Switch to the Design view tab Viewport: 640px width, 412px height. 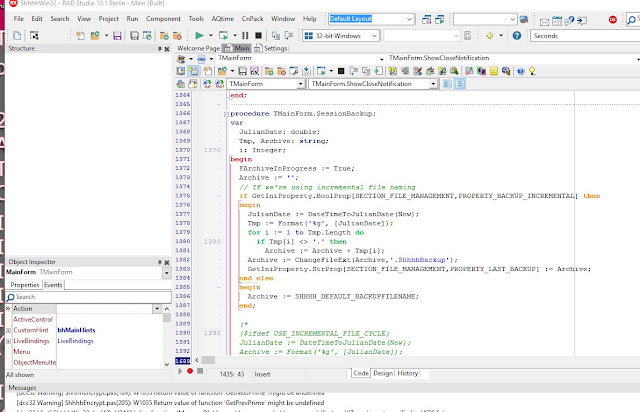tap(382, 373)
